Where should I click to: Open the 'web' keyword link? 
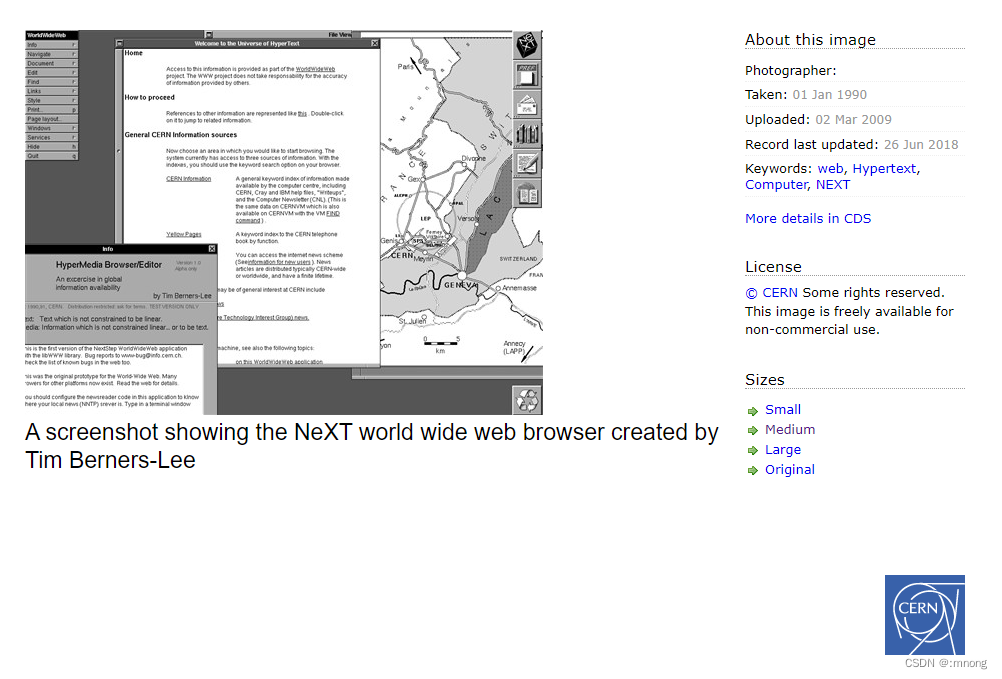(x=830, y=169)
